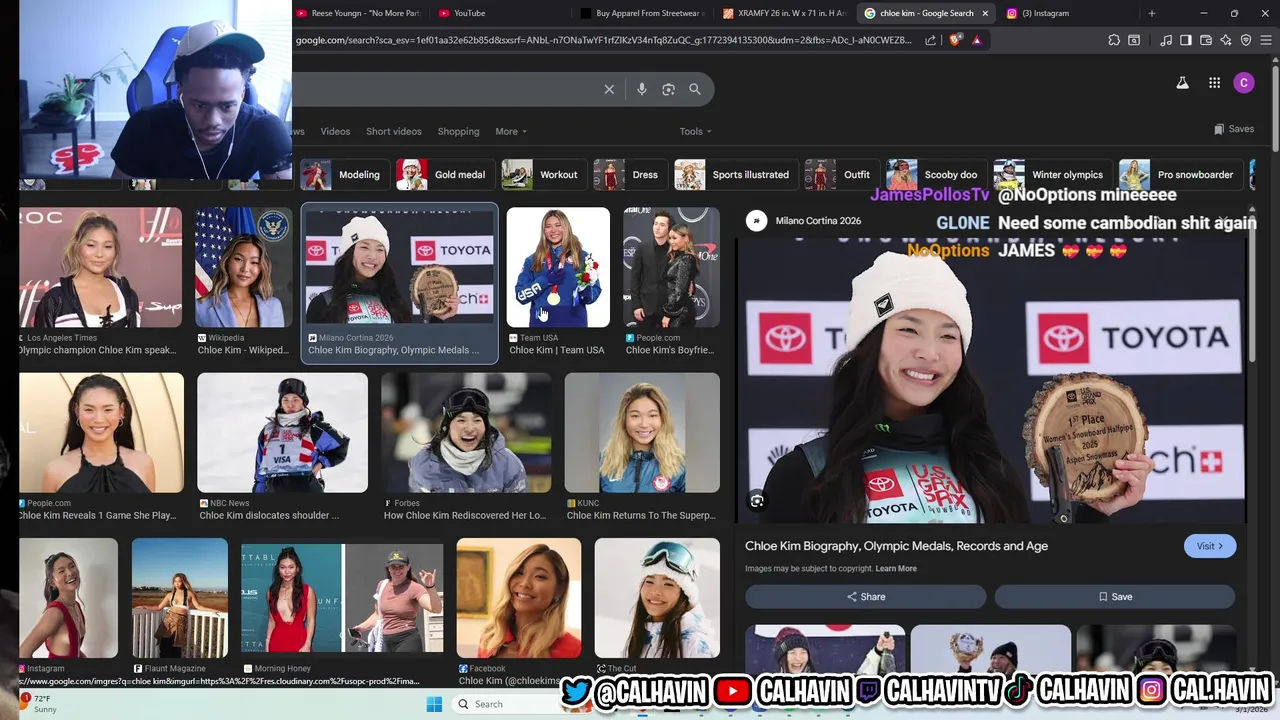Toggle the browser sidebar panel icon
Viewport: 1280px width, 720px height.
click(x=1185, y=40)
